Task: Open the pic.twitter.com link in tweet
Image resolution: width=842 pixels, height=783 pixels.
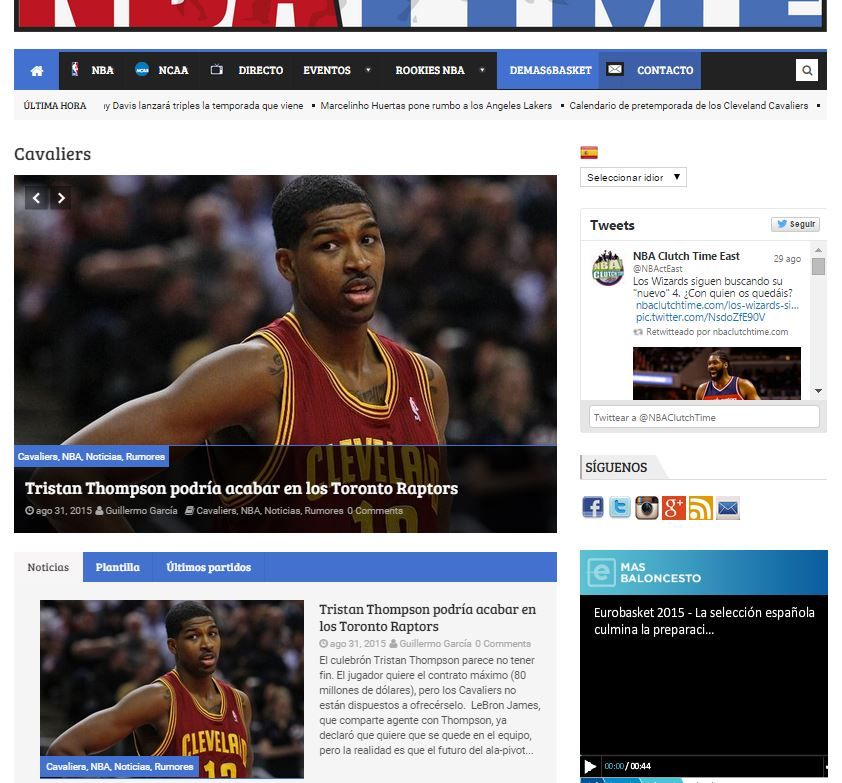Action: coord(700,317)
